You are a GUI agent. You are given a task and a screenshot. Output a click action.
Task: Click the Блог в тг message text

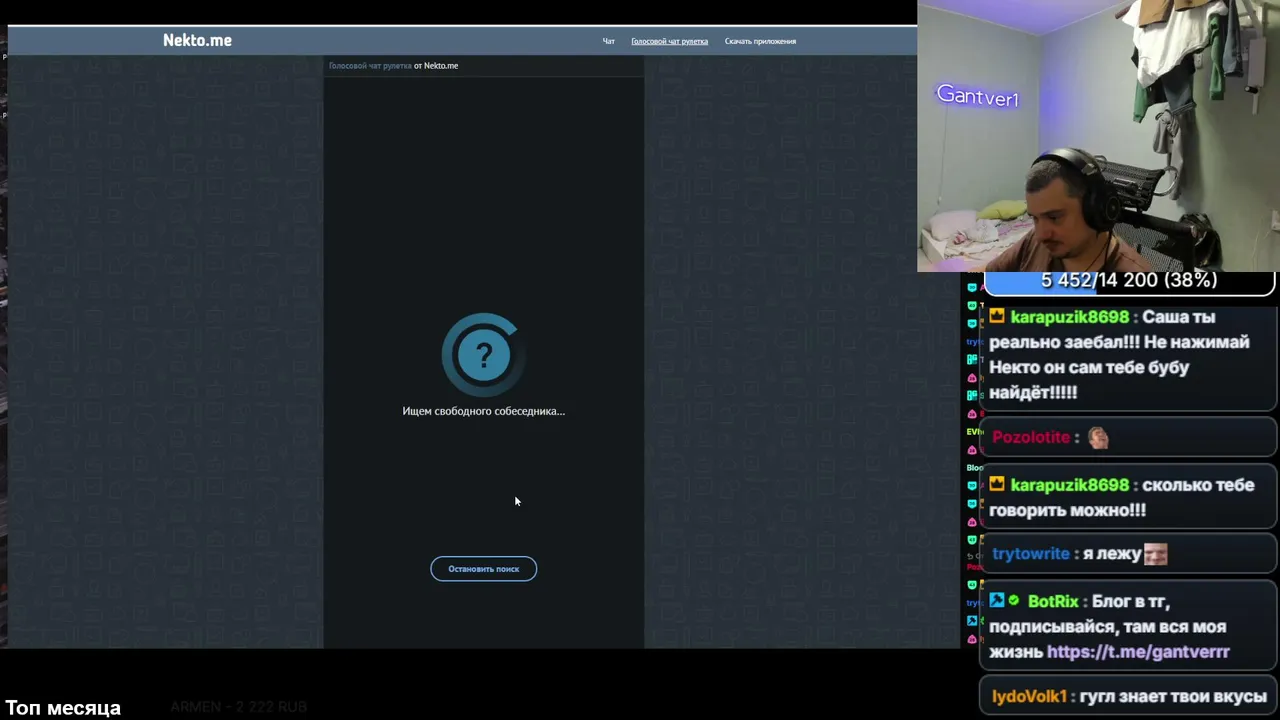pos(1109,627)
